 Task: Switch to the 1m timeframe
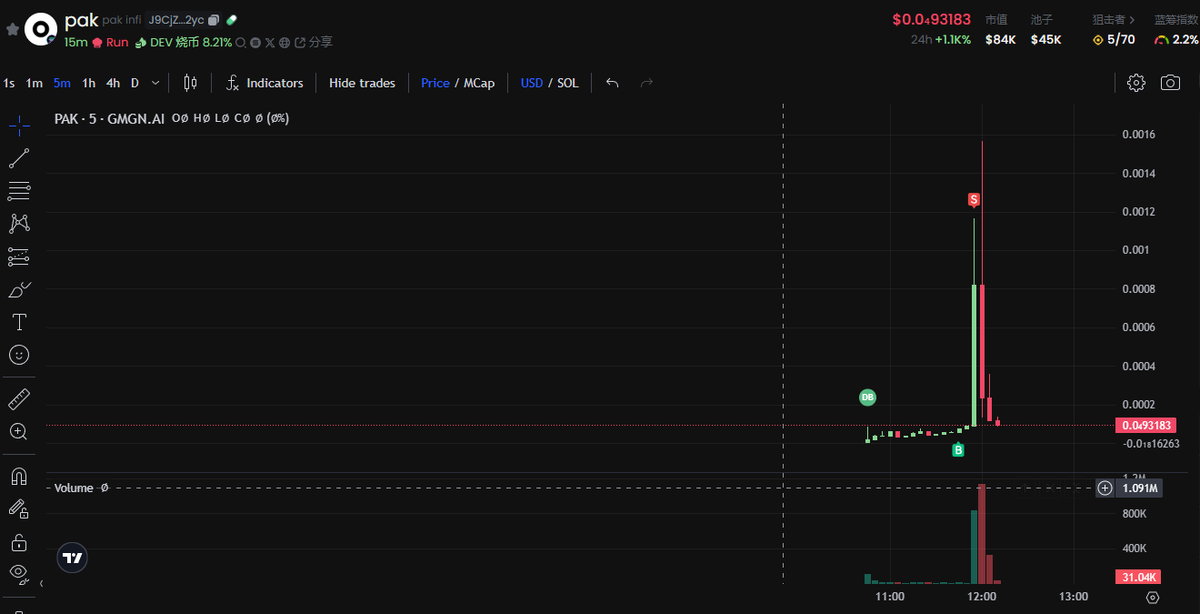[34, 83]
